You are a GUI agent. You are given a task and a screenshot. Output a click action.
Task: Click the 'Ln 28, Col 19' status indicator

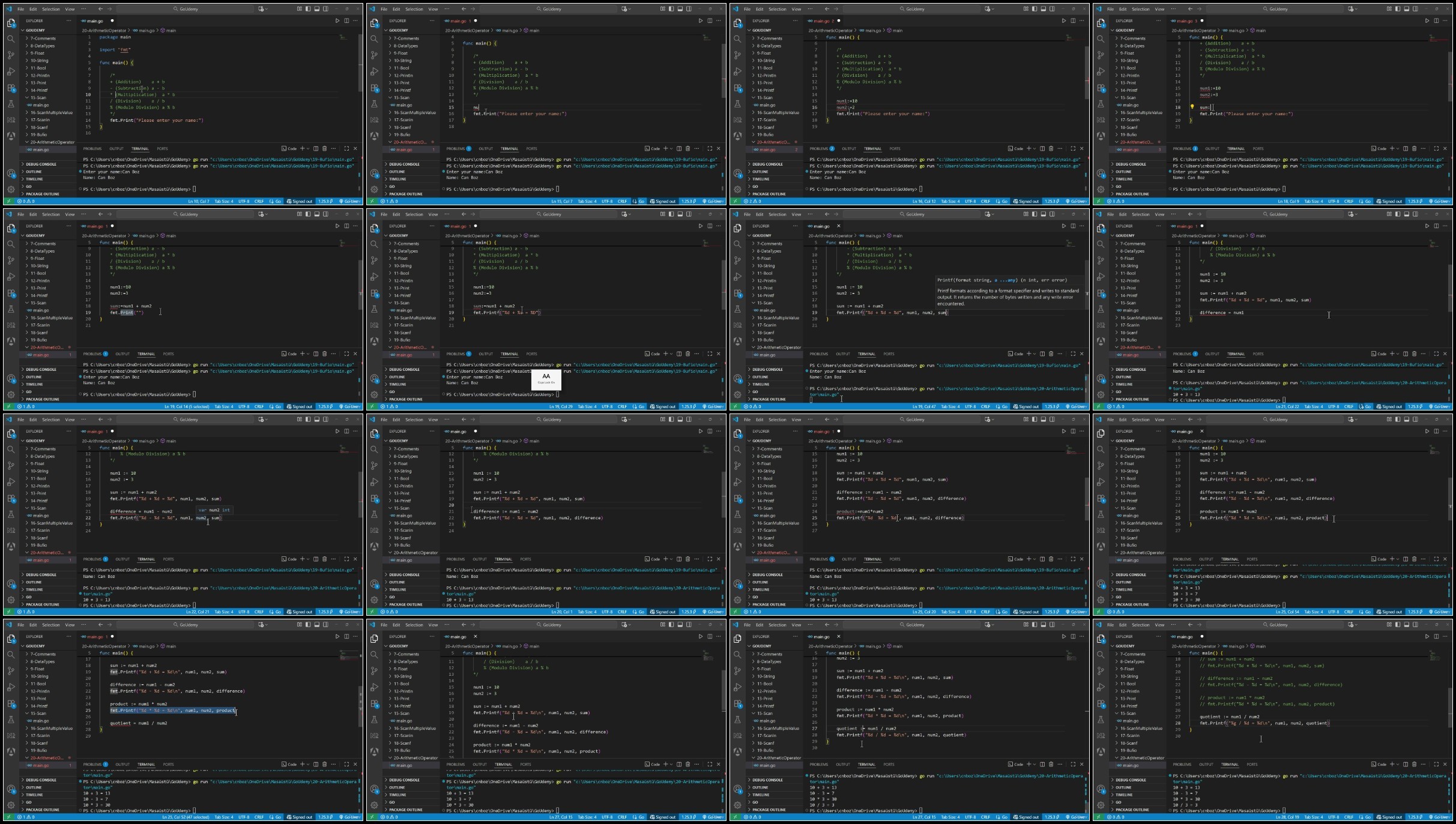click(1288, 817)
